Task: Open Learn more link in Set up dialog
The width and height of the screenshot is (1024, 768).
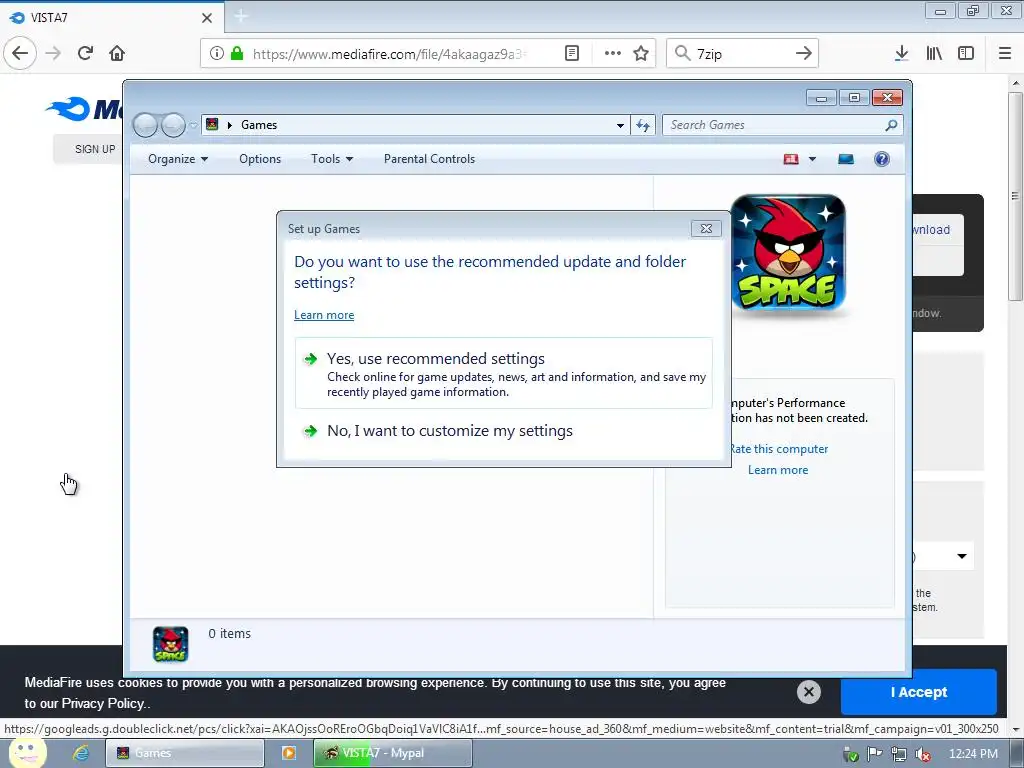Action: [324, 315]
